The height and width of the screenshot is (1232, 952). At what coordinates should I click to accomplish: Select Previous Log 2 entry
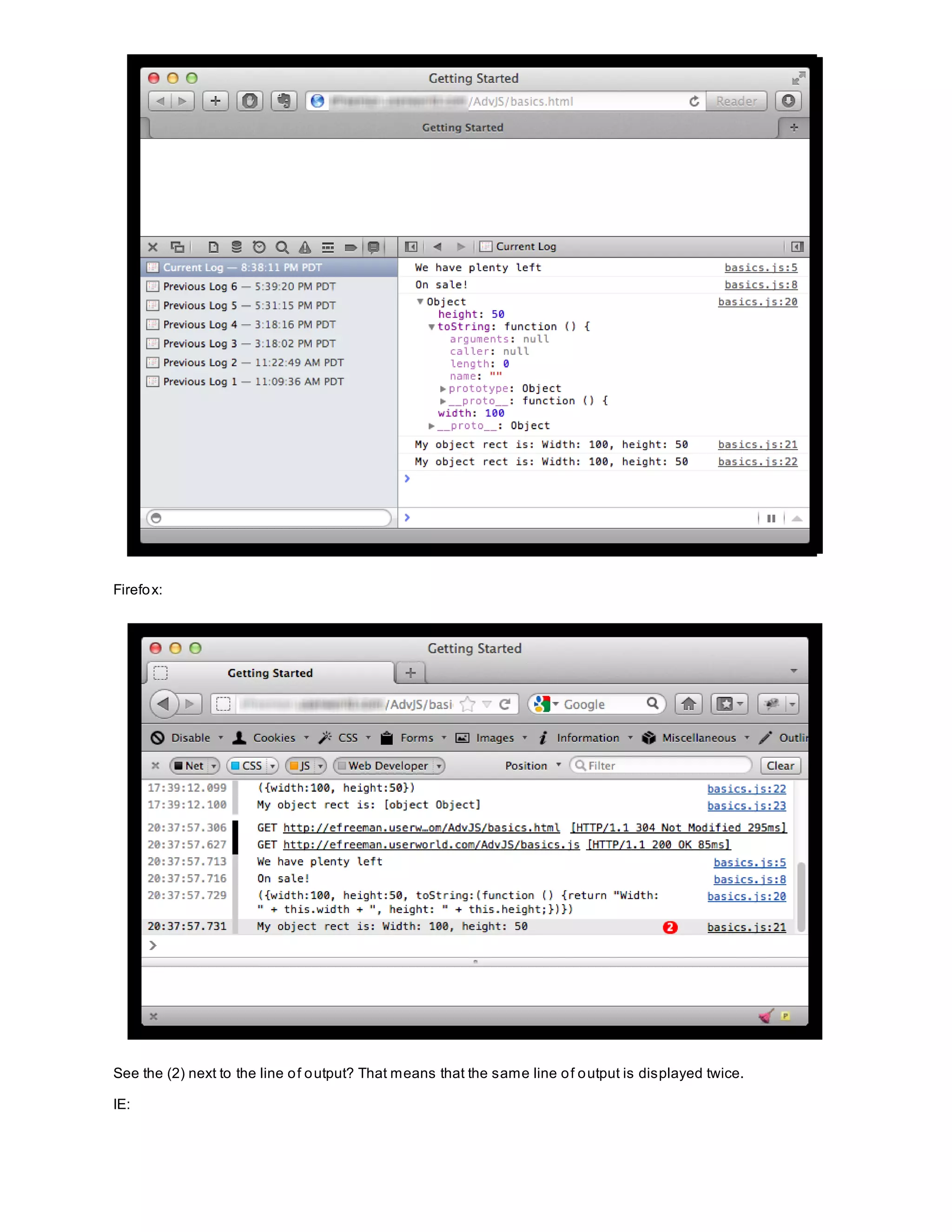click(269, 363)
